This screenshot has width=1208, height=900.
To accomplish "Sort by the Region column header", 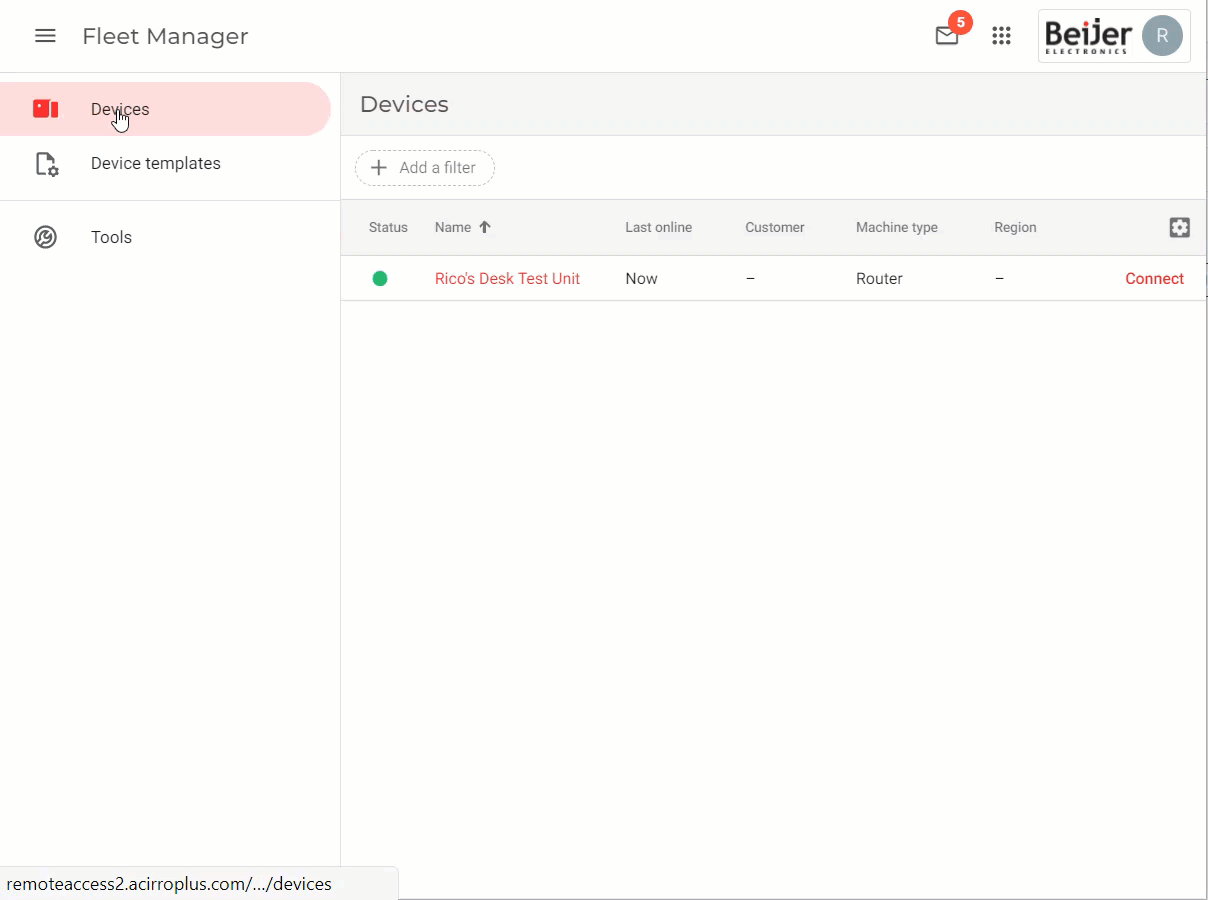I will pos(1015,227).
